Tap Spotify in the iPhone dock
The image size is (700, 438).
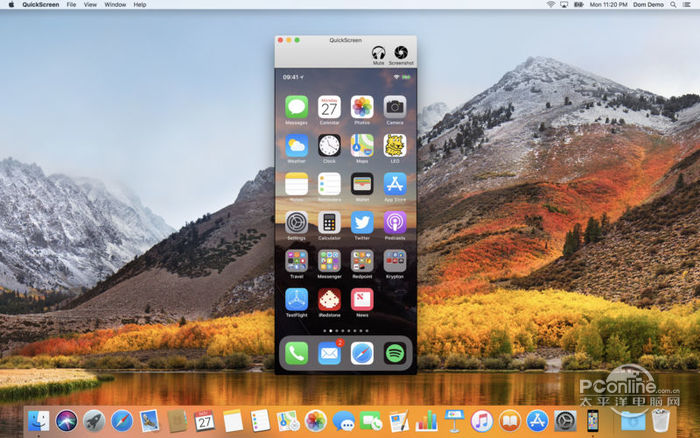click(x=395, y=354)
